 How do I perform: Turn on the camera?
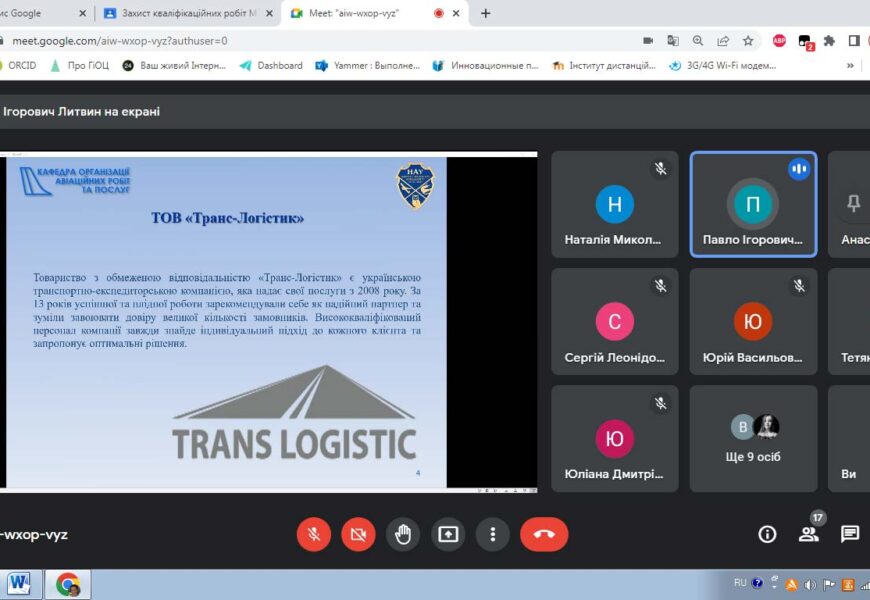(x=358, y=534)
